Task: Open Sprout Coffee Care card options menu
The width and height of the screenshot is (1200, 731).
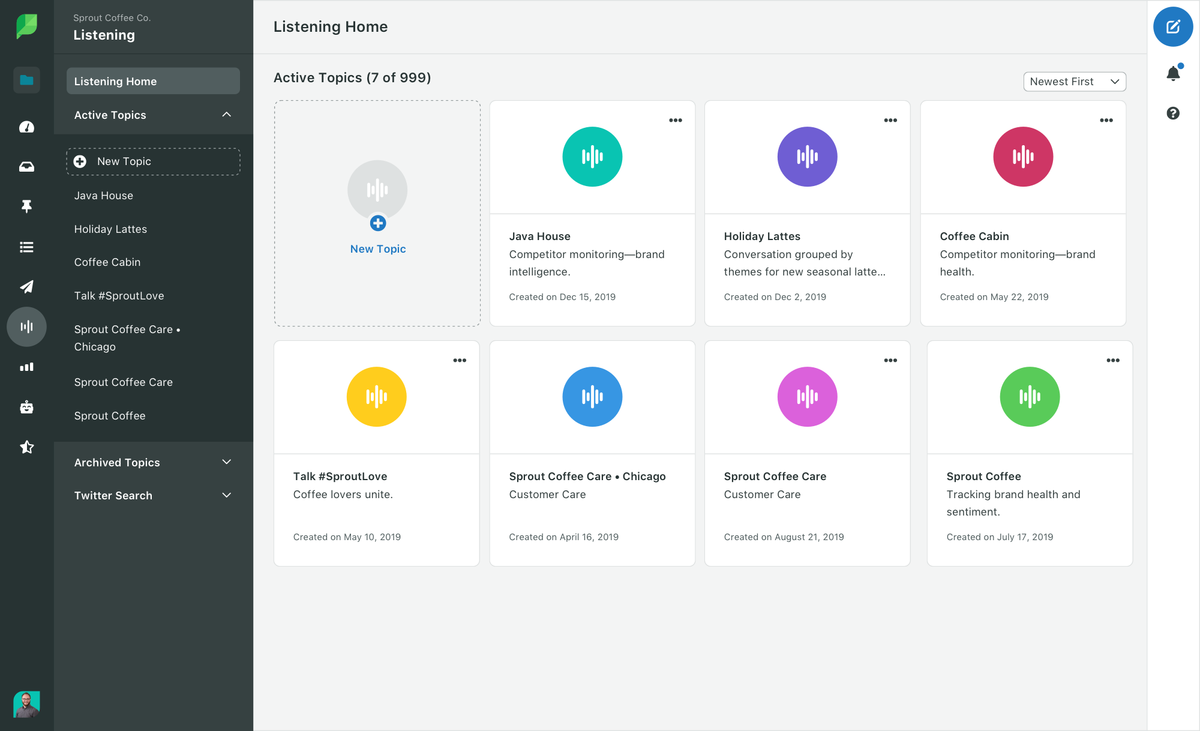Action: point(890,361)
